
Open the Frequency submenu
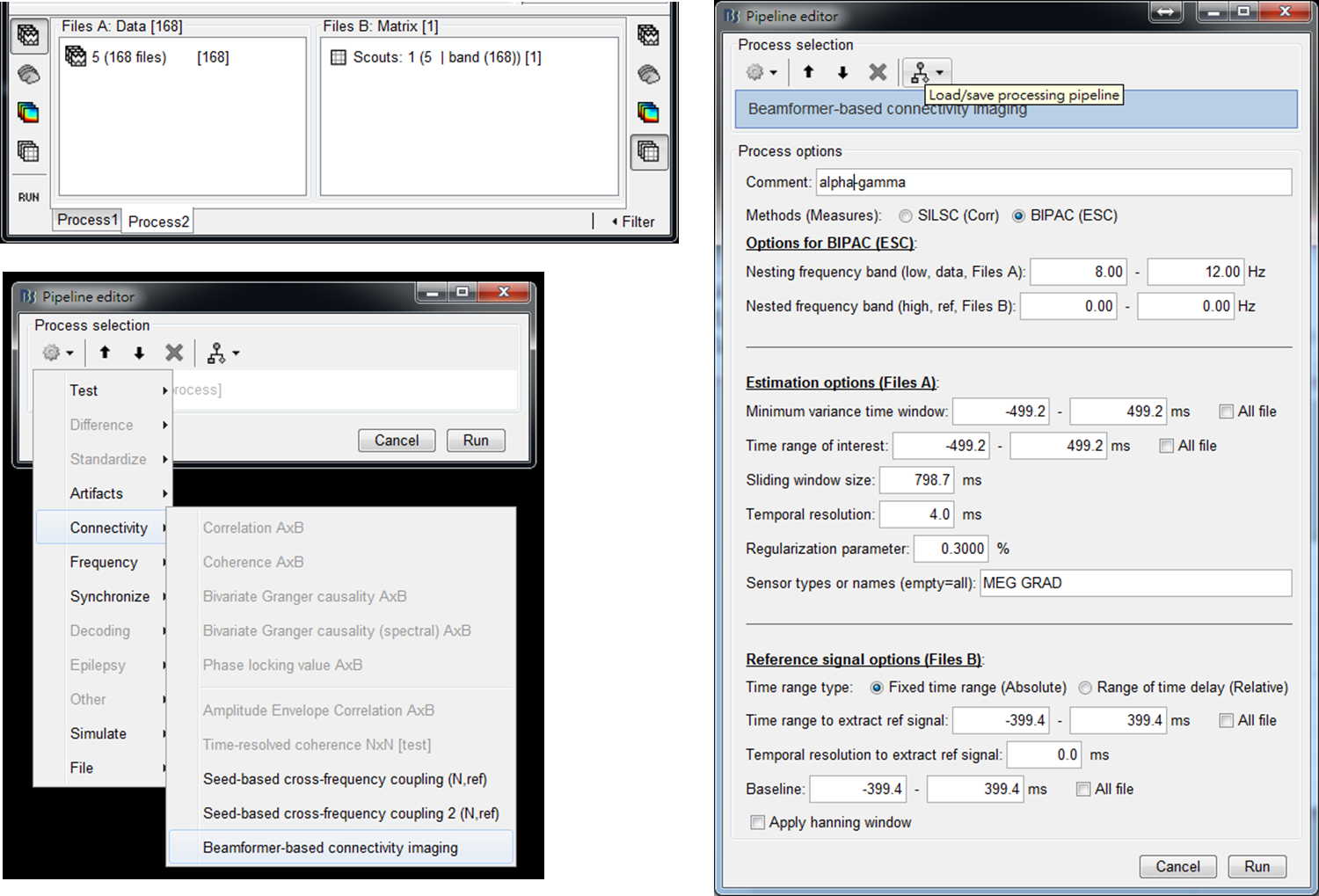pyautogui.click(x=101, y=562)
